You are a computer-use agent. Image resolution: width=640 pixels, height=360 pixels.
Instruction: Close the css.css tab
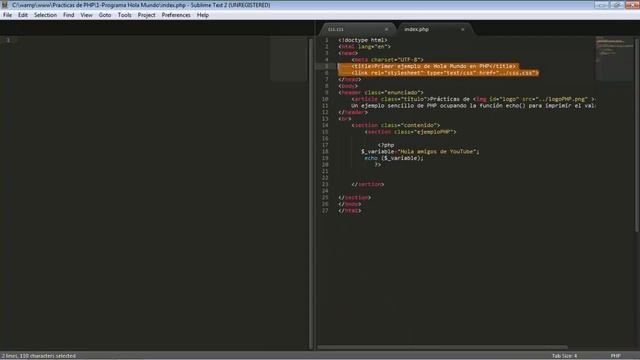386,29
